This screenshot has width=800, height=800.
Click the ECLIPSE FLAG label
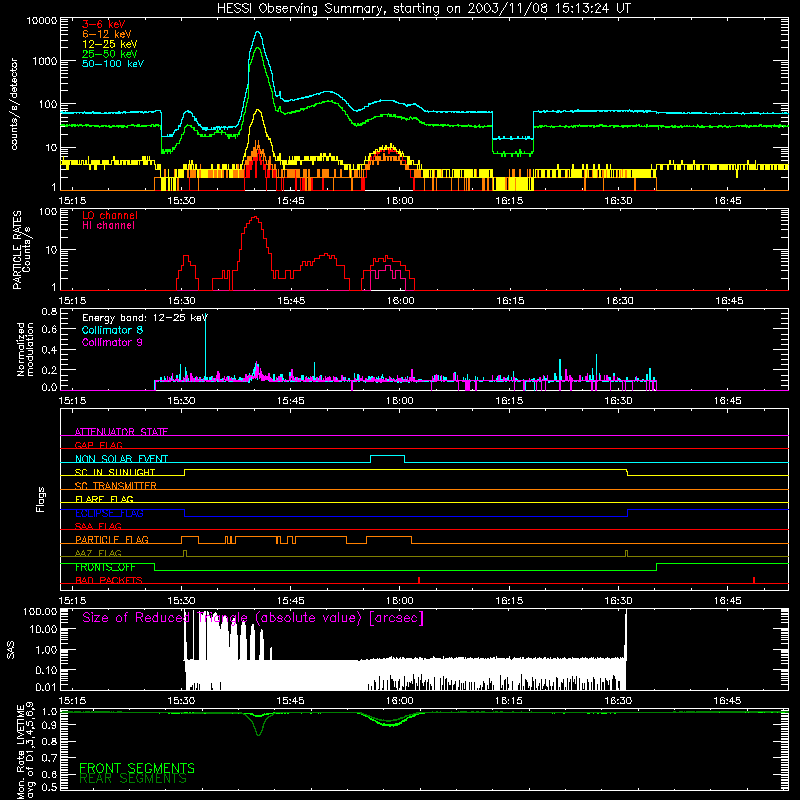(x=109, y=513)
